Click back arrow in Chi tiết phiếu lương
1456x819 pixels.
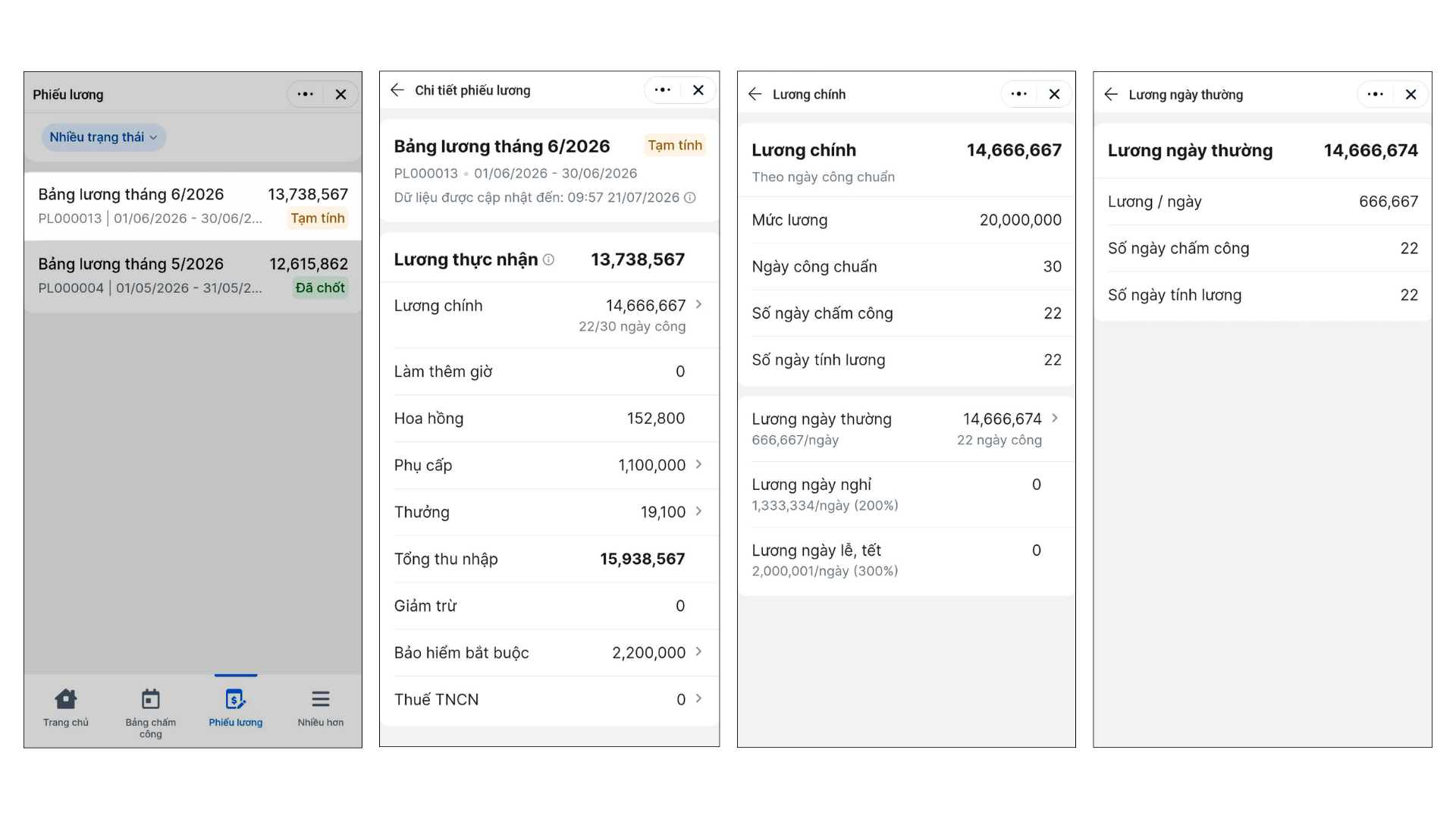coord(397,90)
